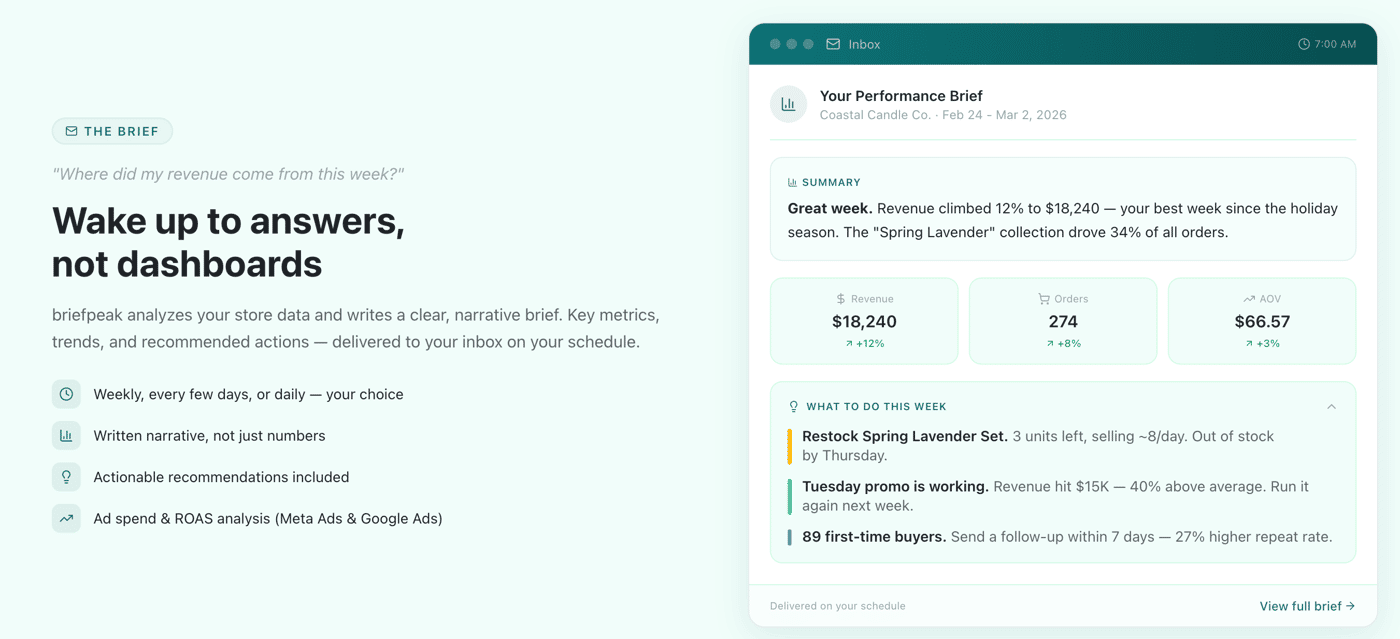Click the shopping cart icon above Orders
Screen dimensions: 1400x639
(1044, 299)
